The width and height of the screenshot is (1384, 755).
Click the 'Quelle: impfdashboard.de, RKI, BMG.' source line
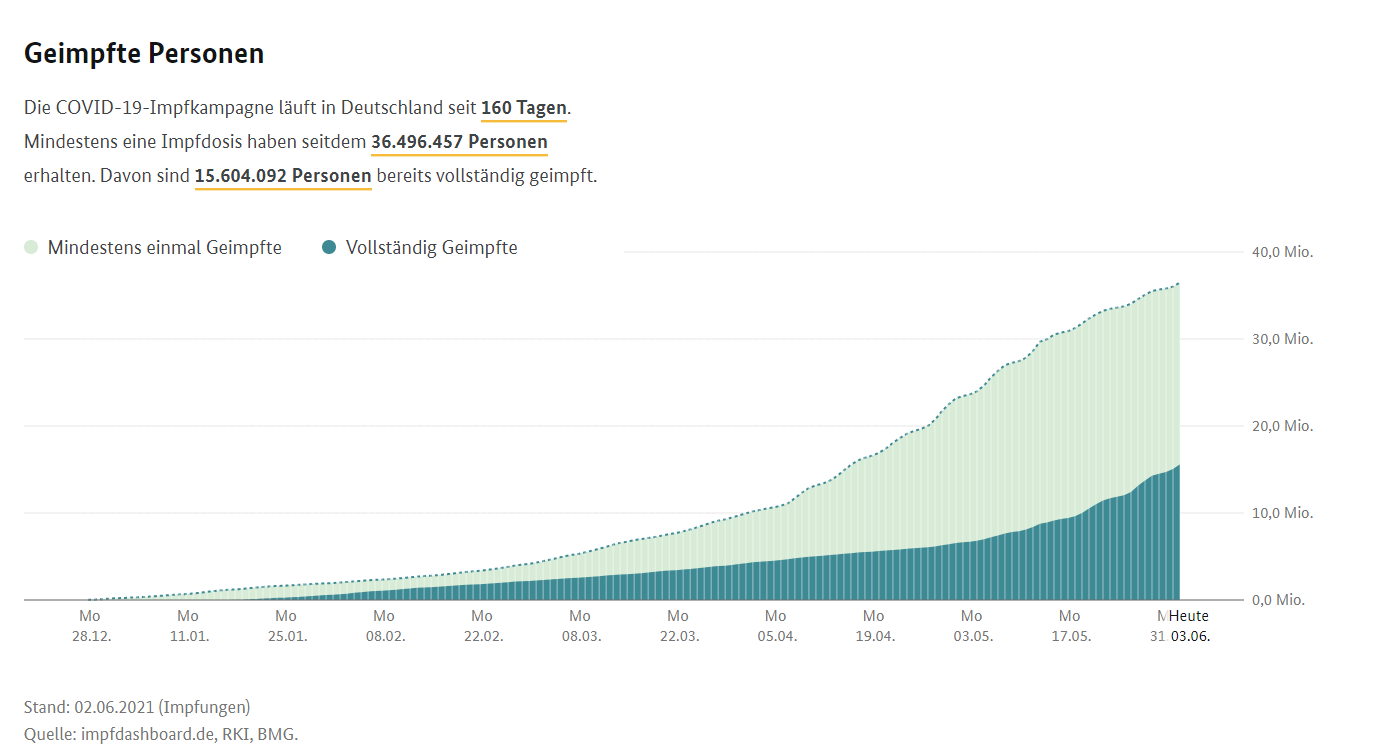click(x=161, y=735)
